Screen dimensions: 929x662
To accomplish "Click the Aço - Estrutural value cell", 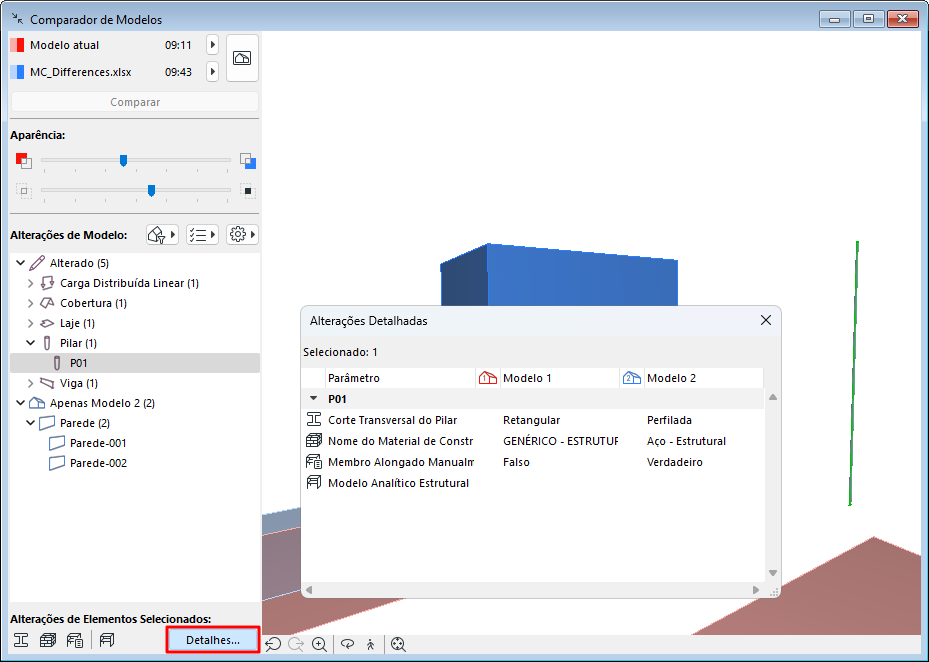I will (x=686, y=441).
